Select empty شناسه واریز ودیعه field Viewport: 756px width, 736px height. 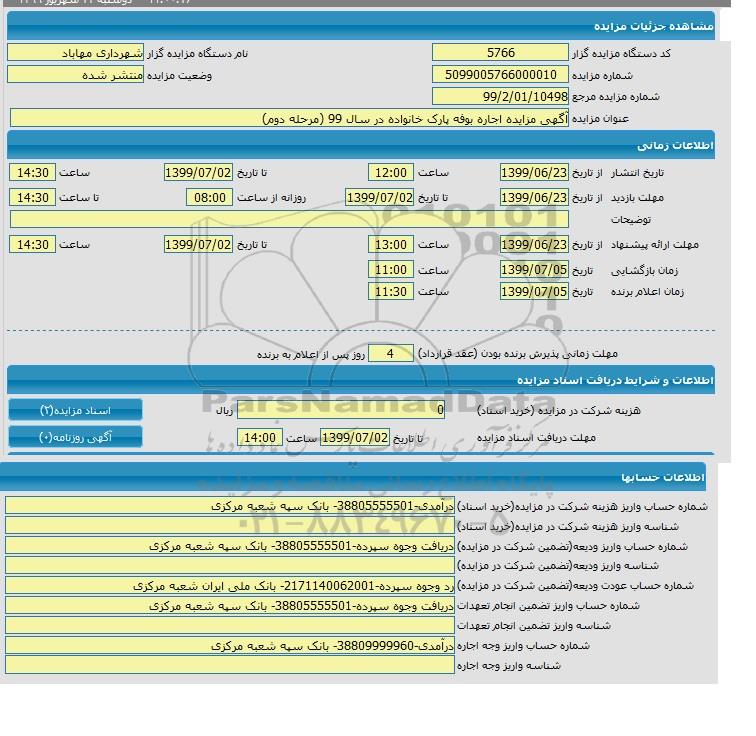pos(230,566)
